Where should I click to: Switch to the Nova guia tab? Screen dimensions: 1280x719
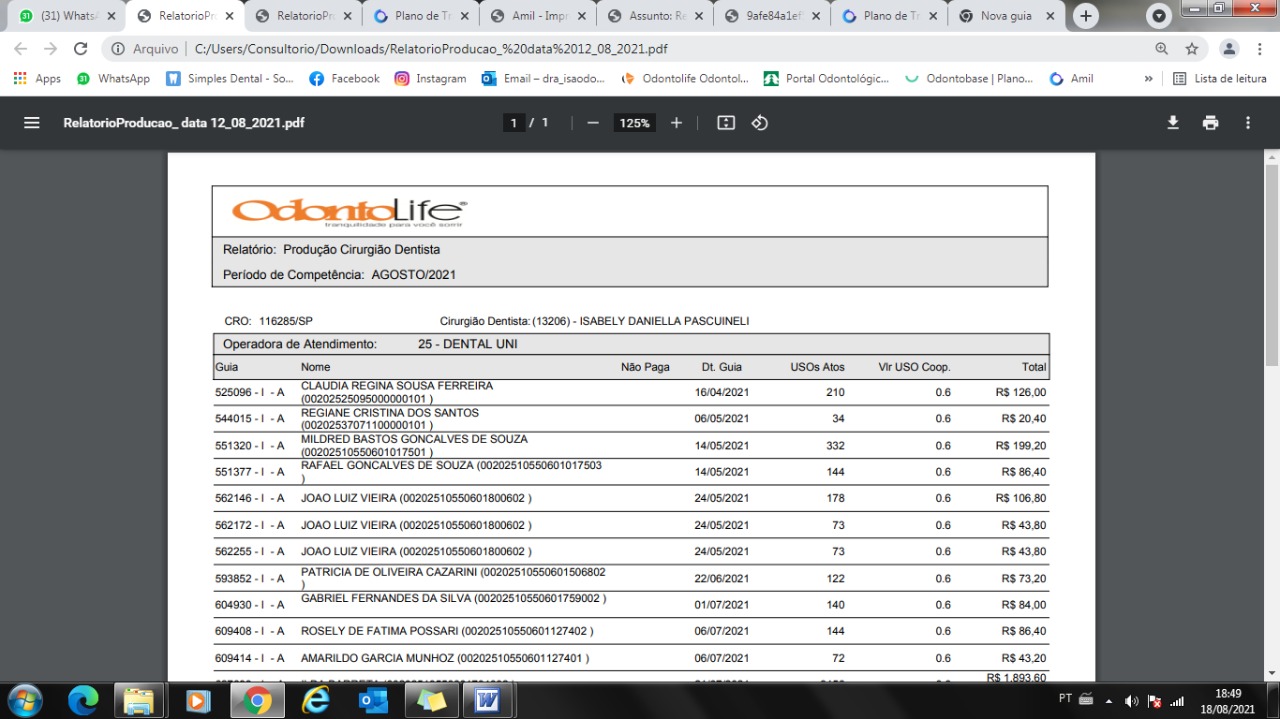(1005, 16)
